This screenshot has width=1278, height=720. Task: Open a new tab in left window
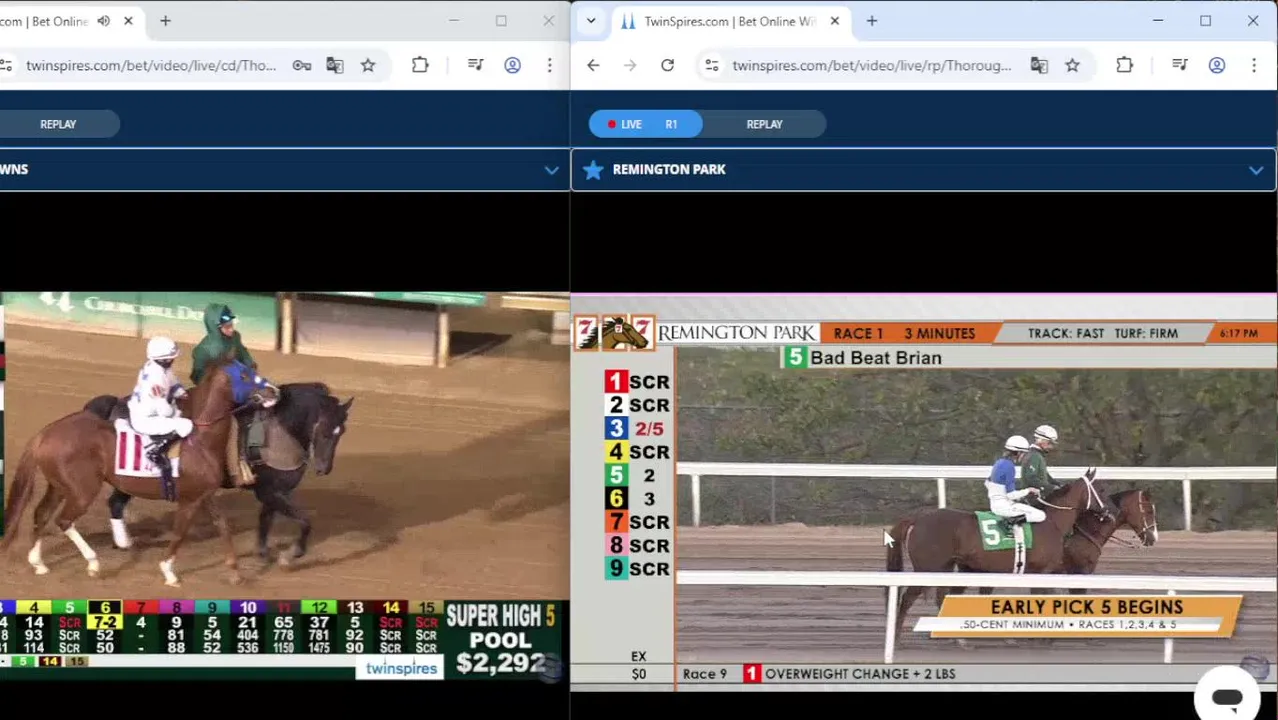pyautogui.click(x=165, y=21)
